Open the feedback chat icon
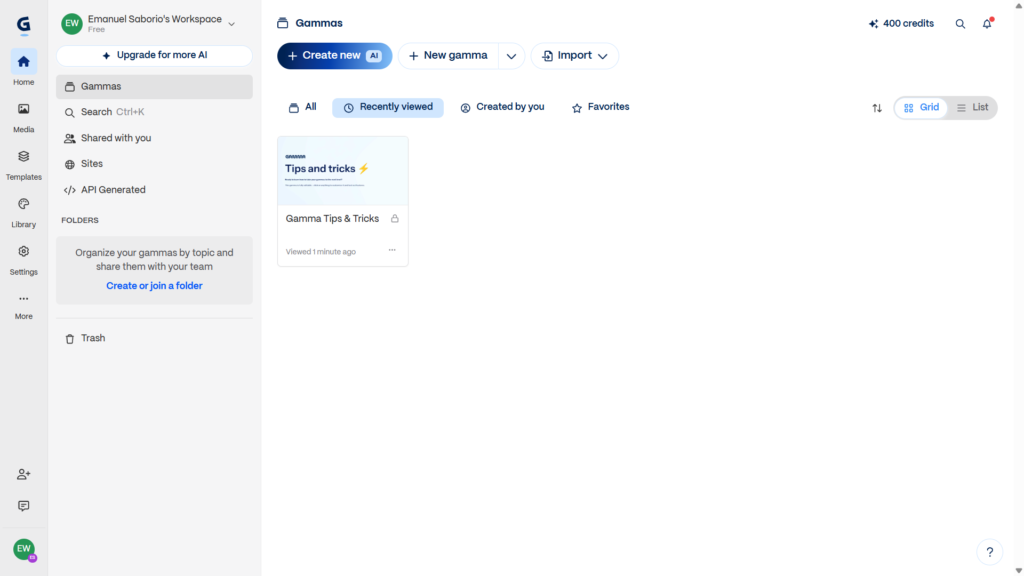The image size is (1024, 576). [24, 506]
